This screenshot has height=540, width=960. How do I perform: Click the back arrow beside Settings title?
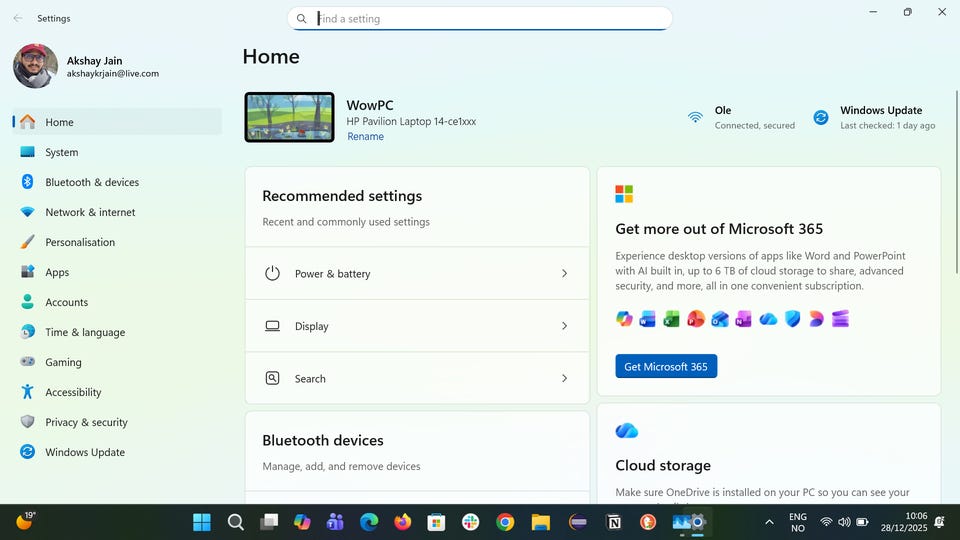pyautogui.click(x=18, y=18)
